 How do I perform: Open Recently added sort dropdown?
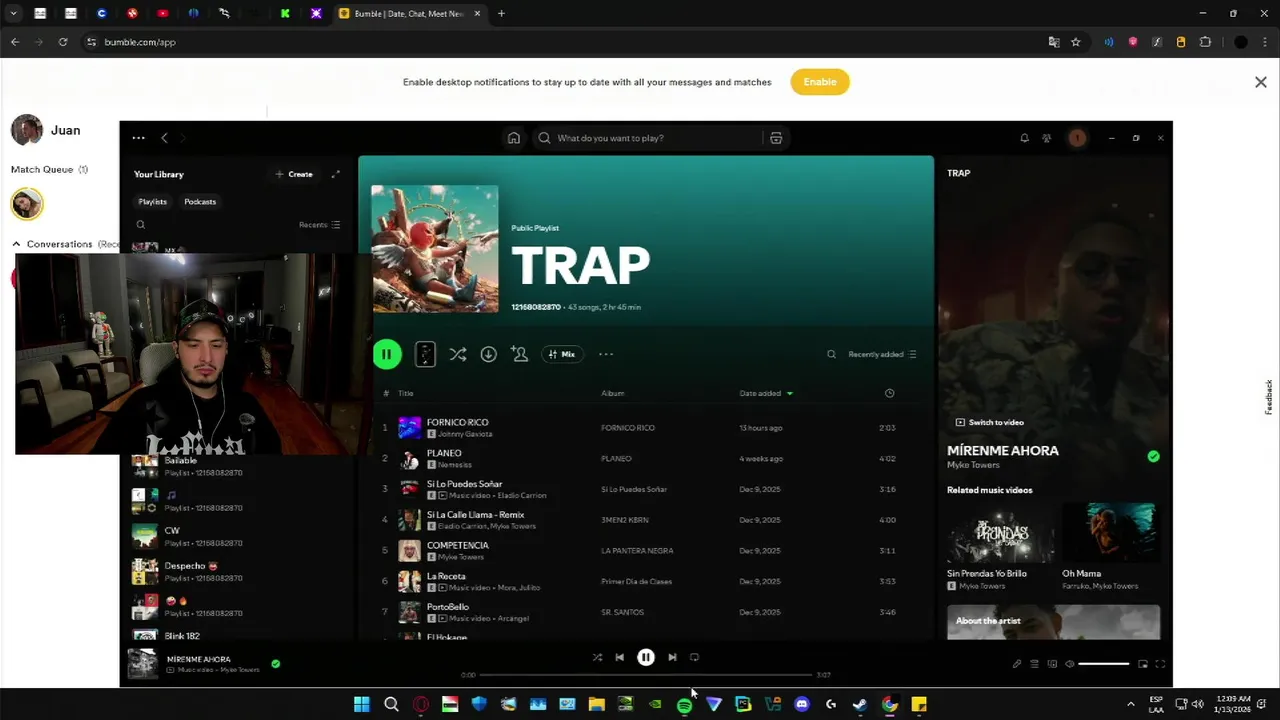click(882, 354)
